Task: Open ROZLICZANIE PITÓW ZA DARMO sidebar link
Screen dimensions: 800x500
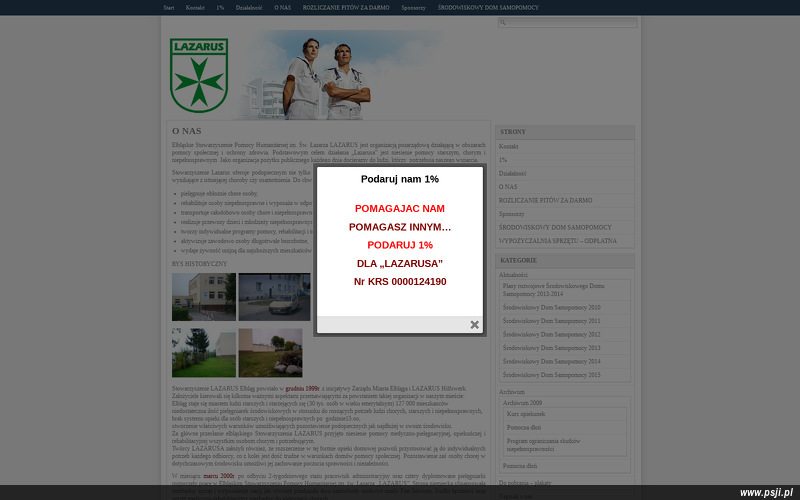Action: pos(545,201)
